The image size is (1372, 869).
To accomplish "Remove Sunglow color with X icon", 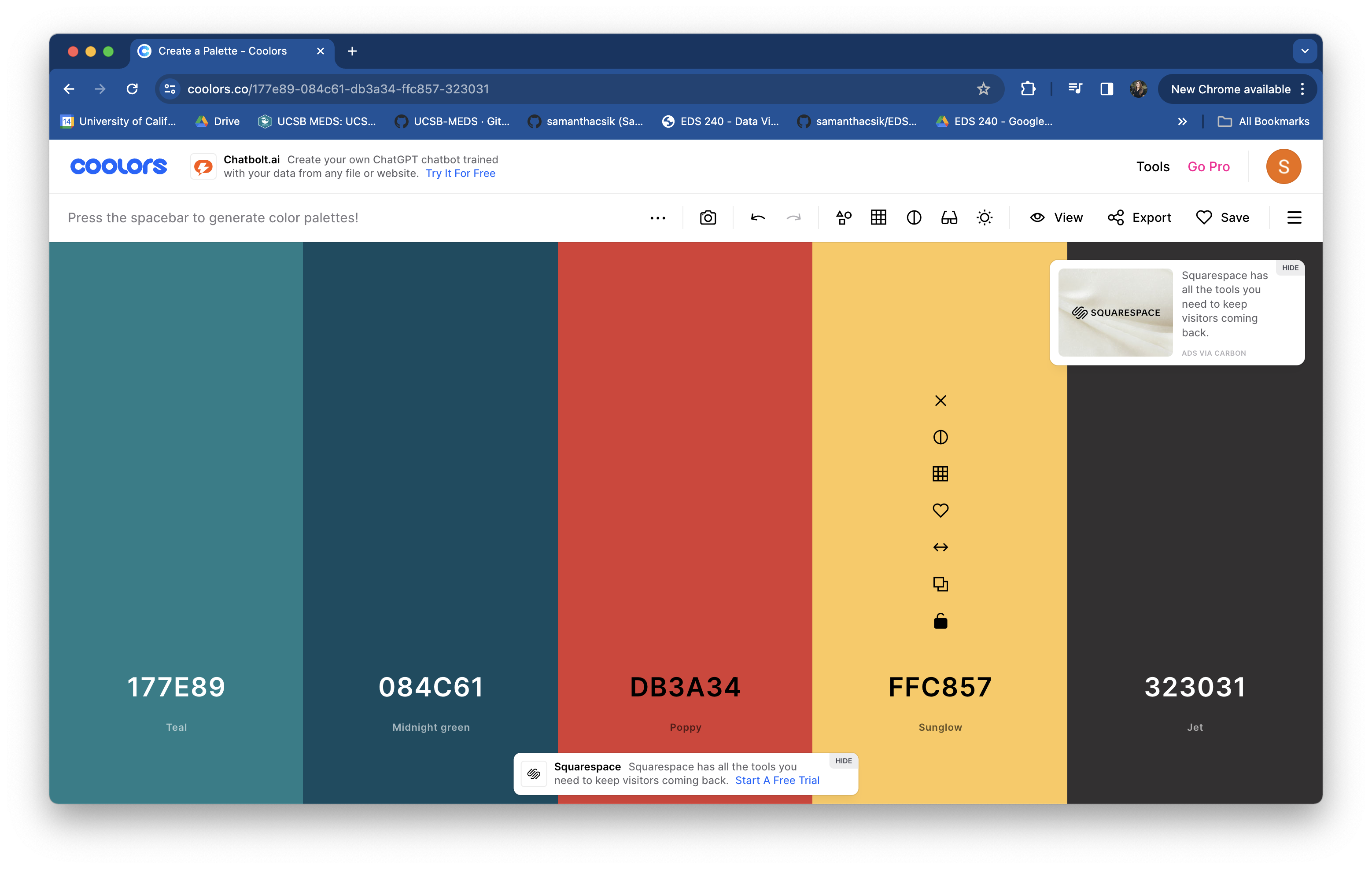I will [x=940, y=401].
